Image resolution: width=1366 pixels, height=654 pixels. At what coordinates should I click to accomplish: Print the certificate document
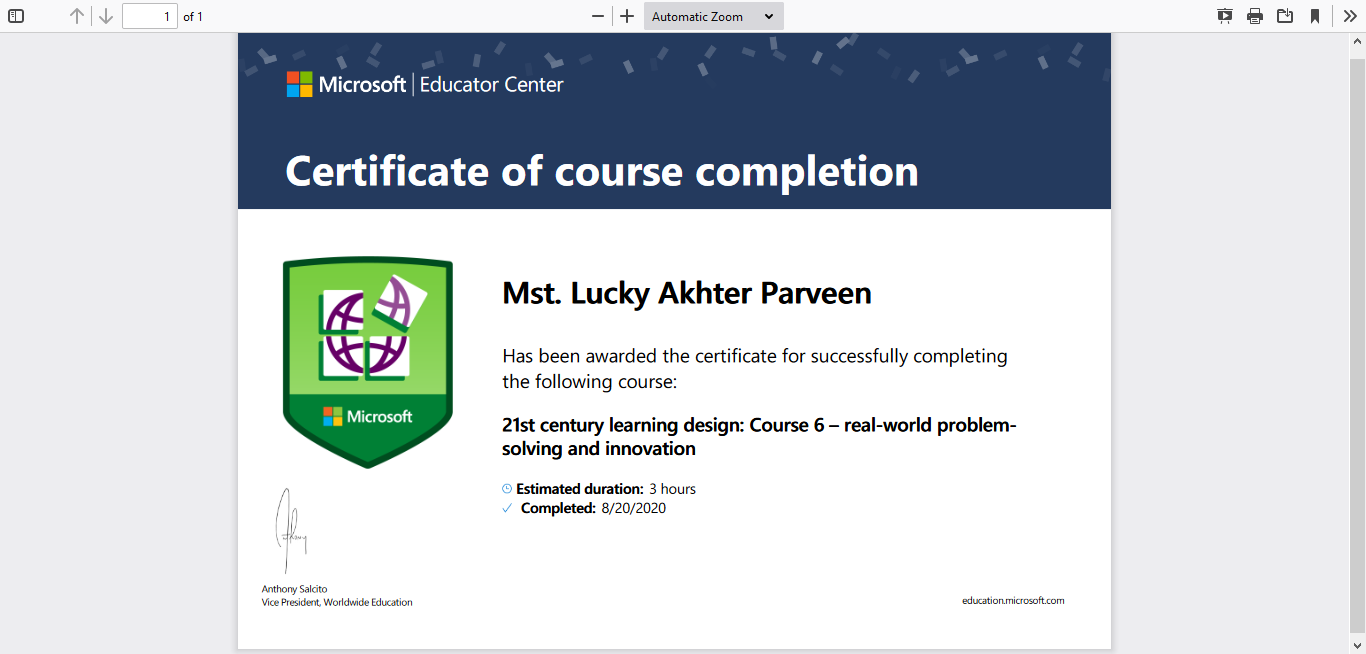[1255, 16]
